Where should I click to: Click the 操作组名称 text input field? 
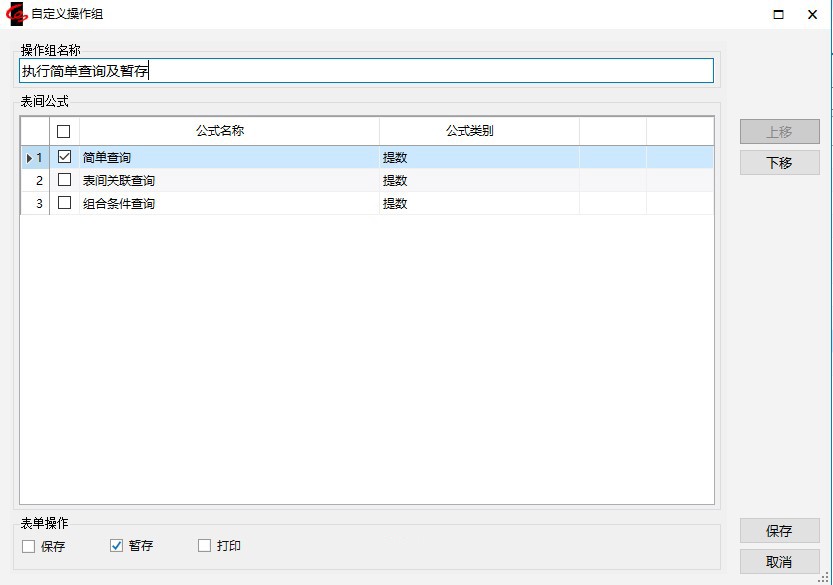pos(366,71)
